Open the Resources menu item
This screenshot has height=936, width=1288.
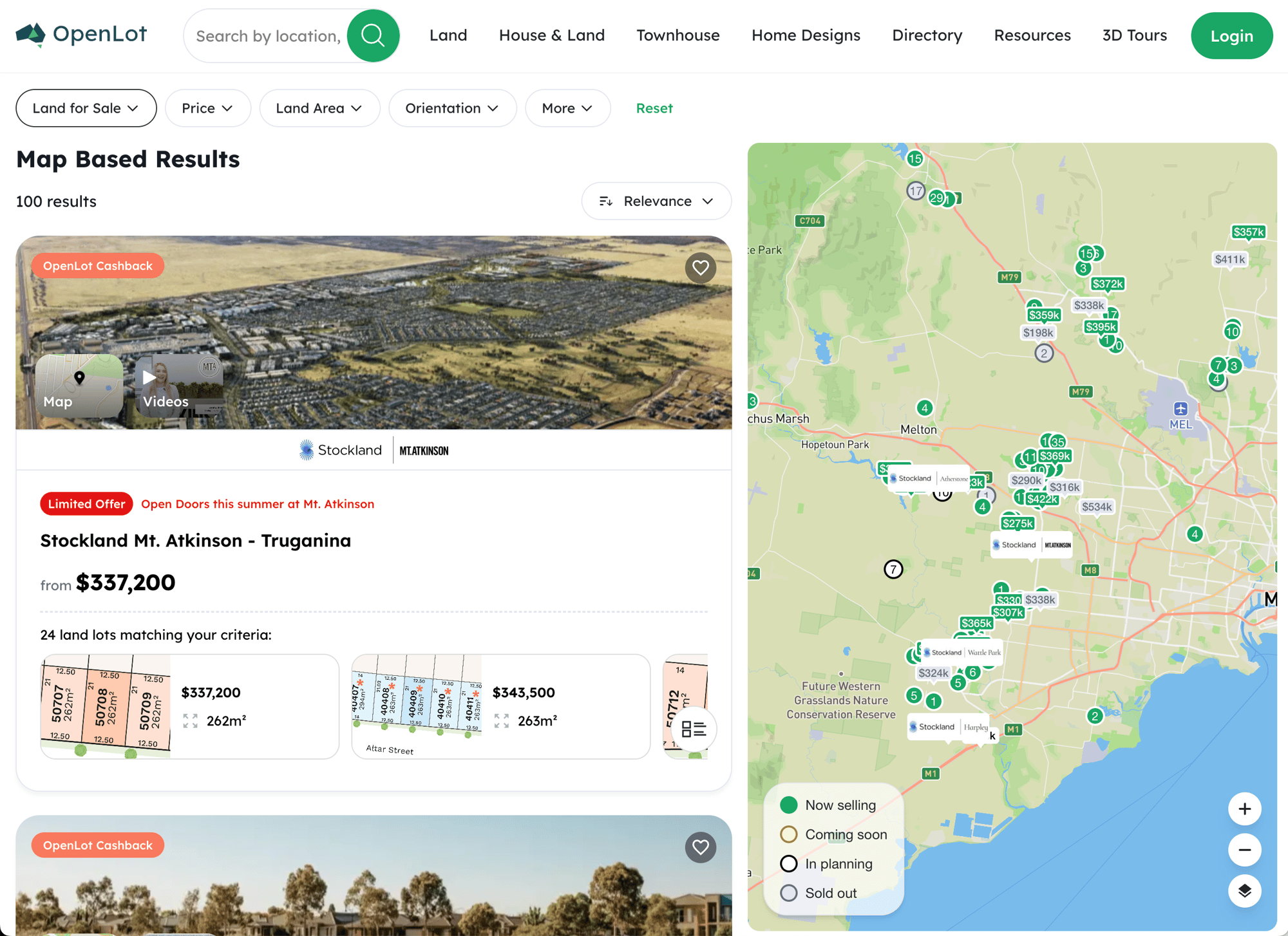pyautogui.click(x=1032, y=35)
